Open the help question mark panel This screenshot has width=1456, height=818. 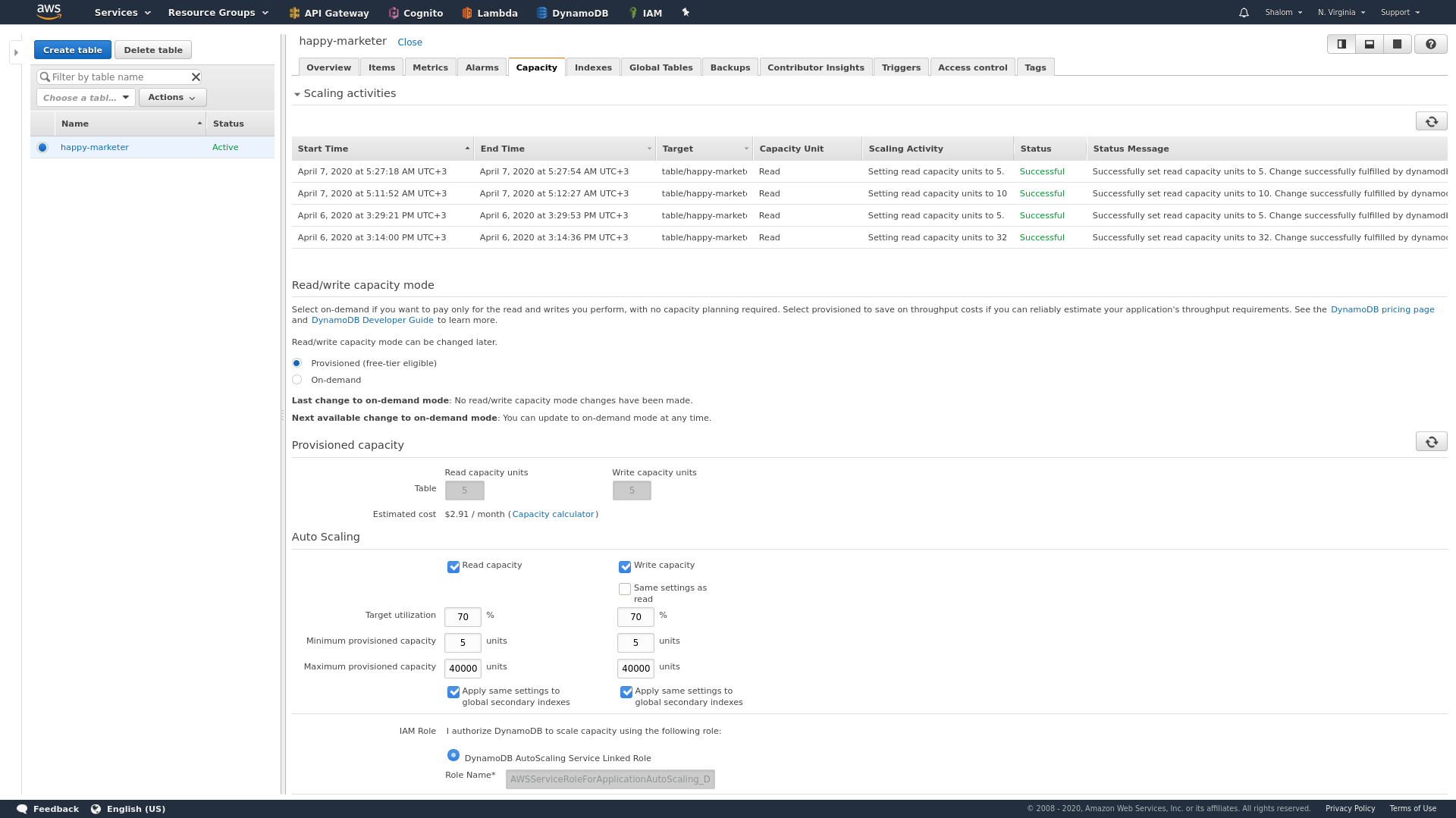1431,43
